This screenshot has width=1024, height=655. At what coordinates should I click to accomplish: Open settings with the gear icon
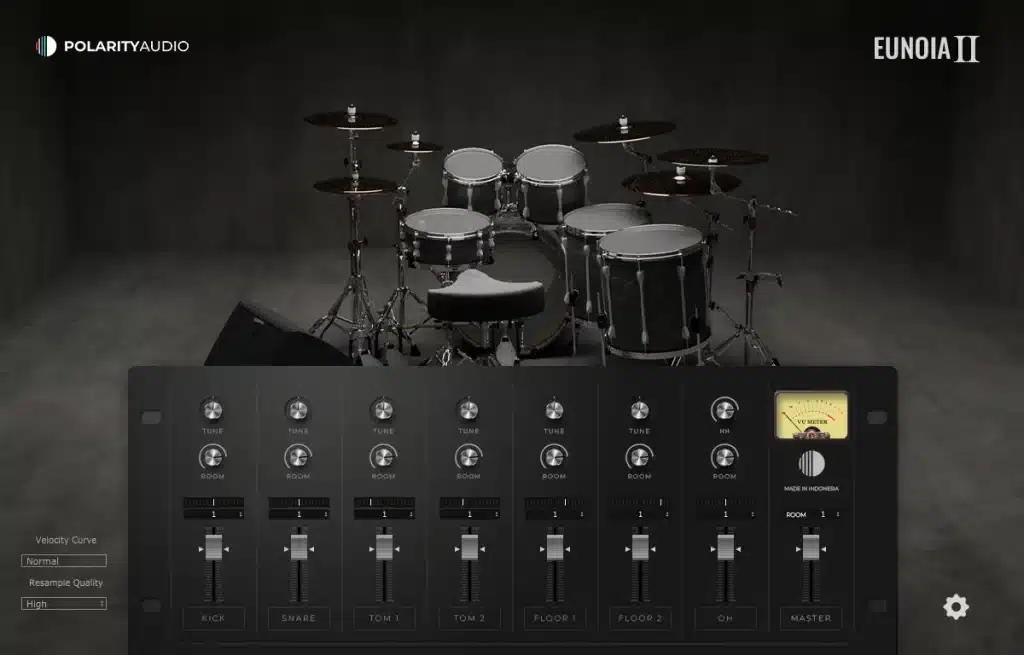[x=956, y=607]
